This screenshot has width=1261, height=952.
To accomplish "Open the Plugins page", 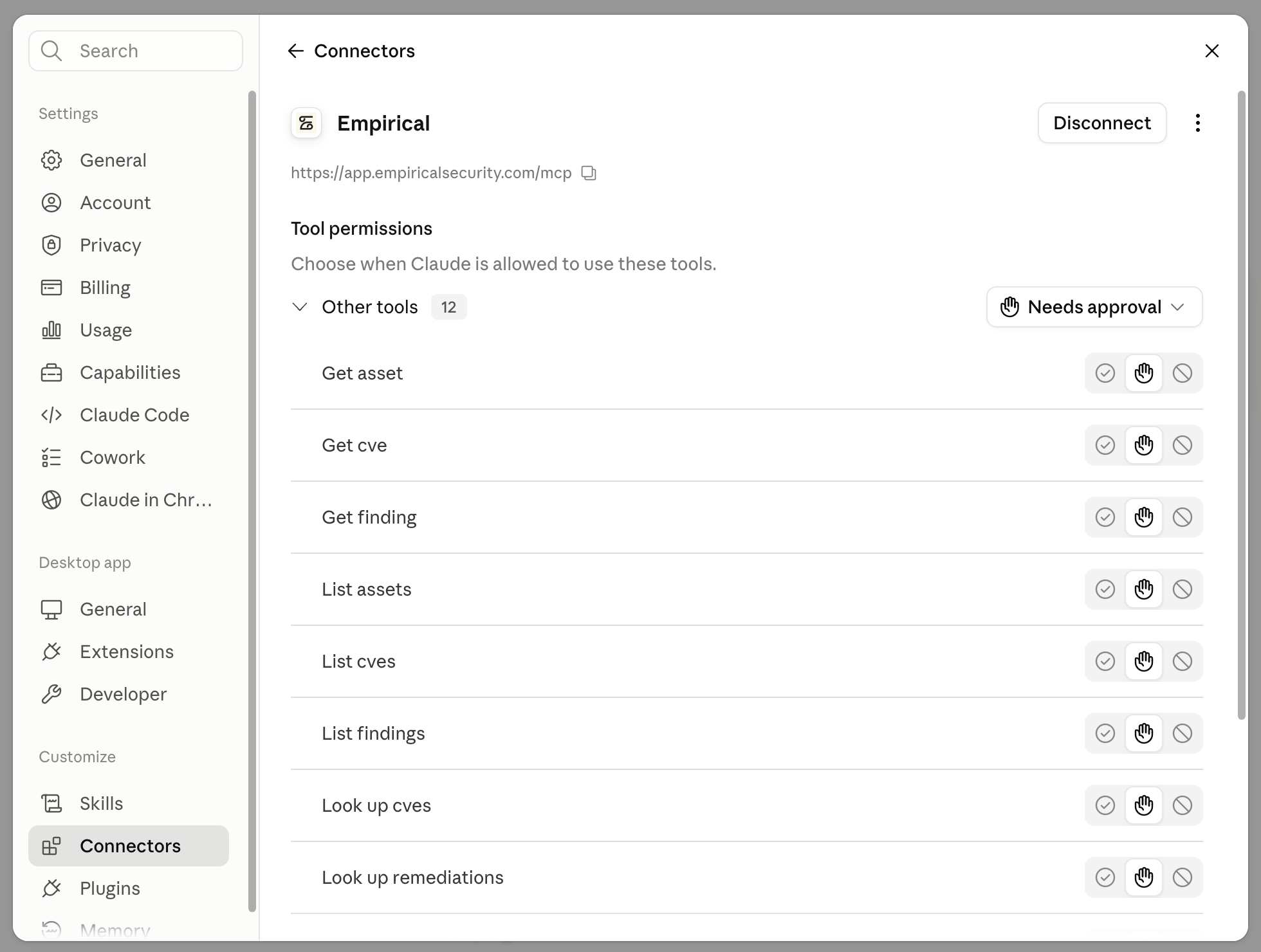I will click(x=129, y=888).
